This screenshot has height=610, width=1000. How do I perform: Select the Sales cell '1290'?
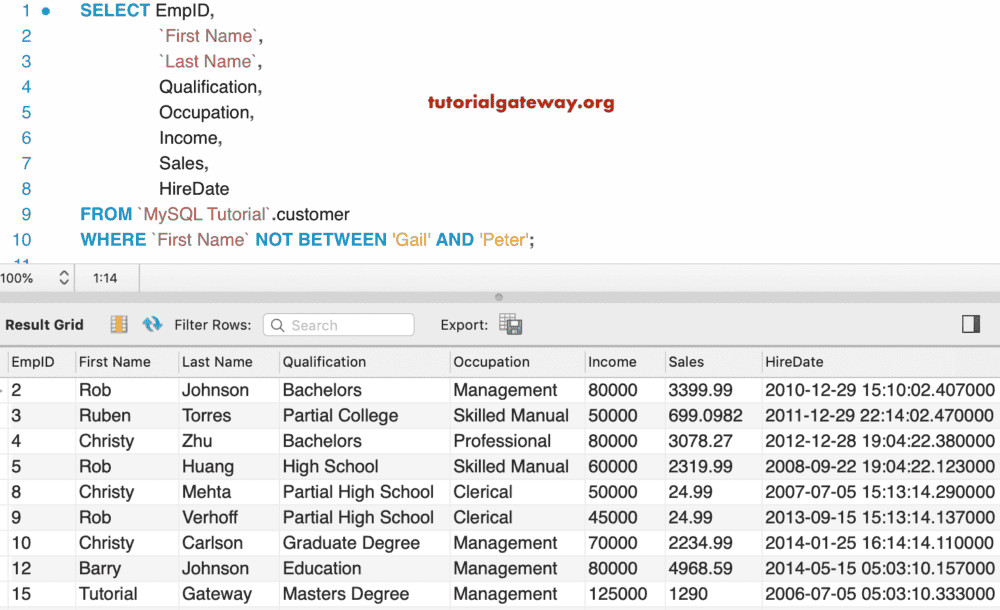pyautogui.click(x=688, y=594)
